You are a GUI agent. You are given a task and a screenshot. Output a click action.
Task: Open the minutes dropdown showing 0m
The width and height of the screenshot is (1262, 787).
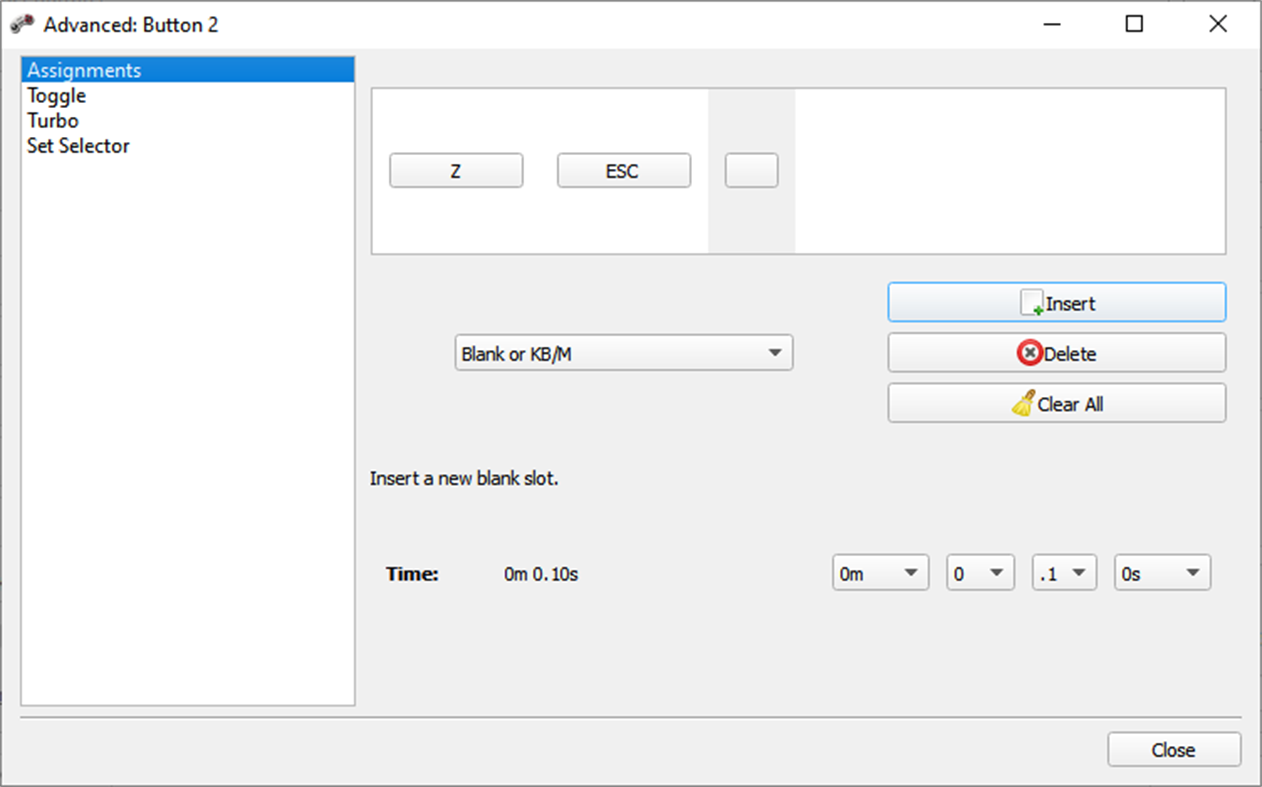(880, 572)
